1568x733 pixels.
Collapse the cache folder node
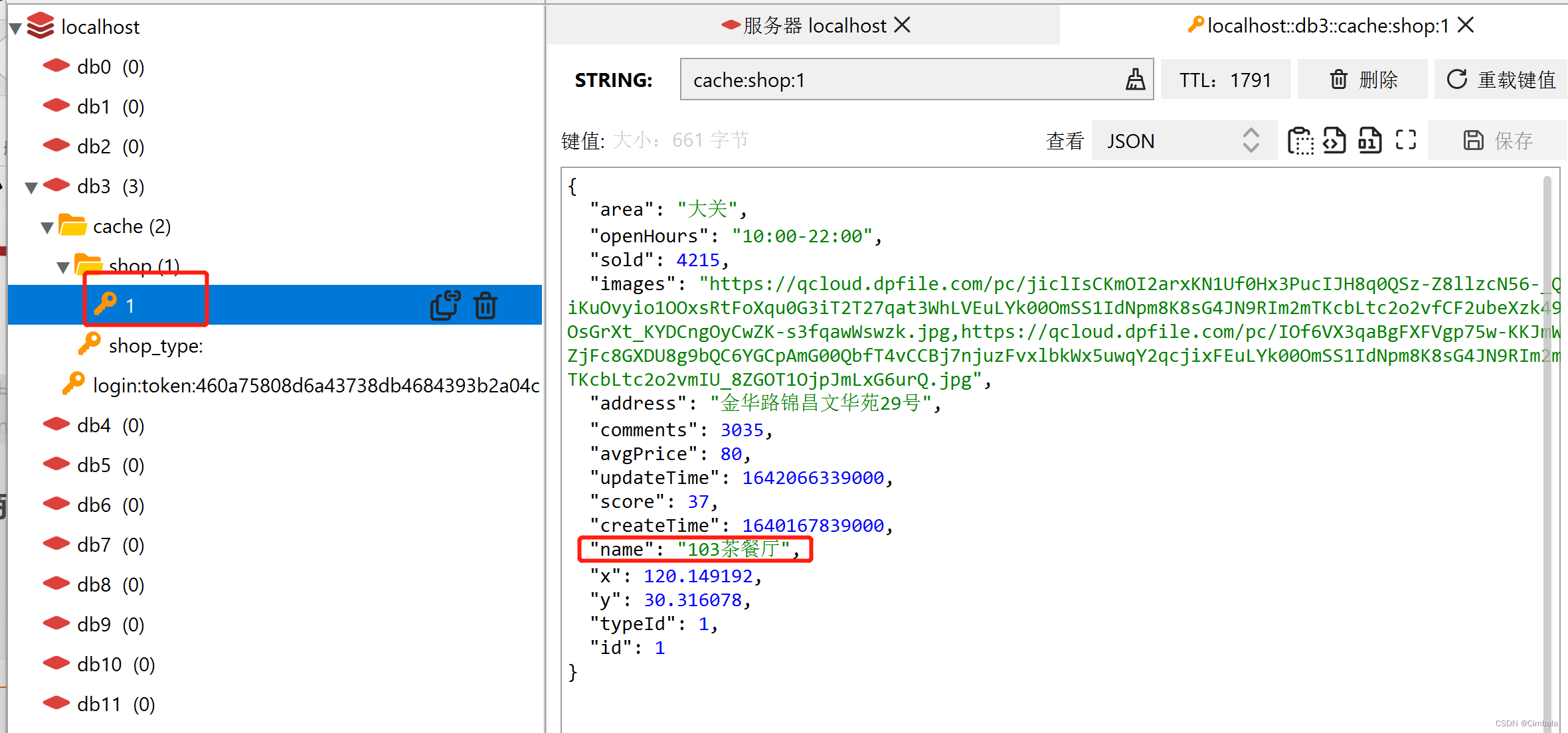click(x=46, y=228)
